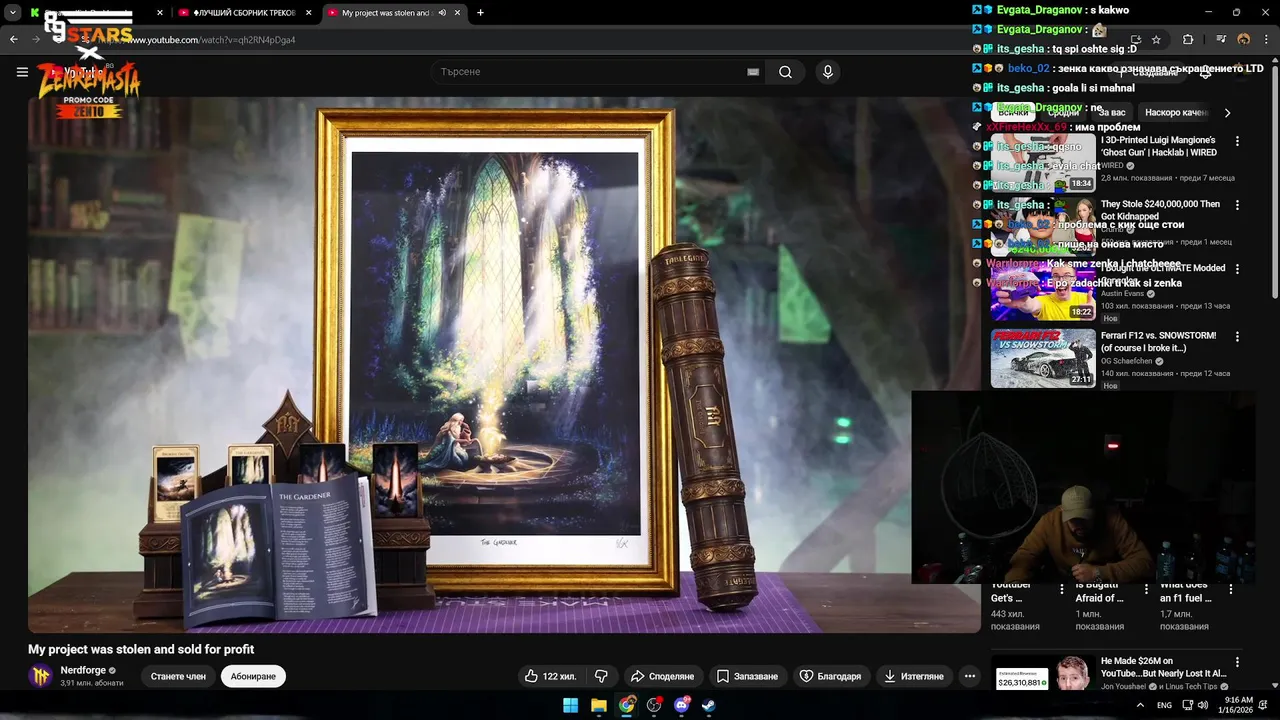Open options for What does an f1 fuel short

click(x=1231, y=590)
